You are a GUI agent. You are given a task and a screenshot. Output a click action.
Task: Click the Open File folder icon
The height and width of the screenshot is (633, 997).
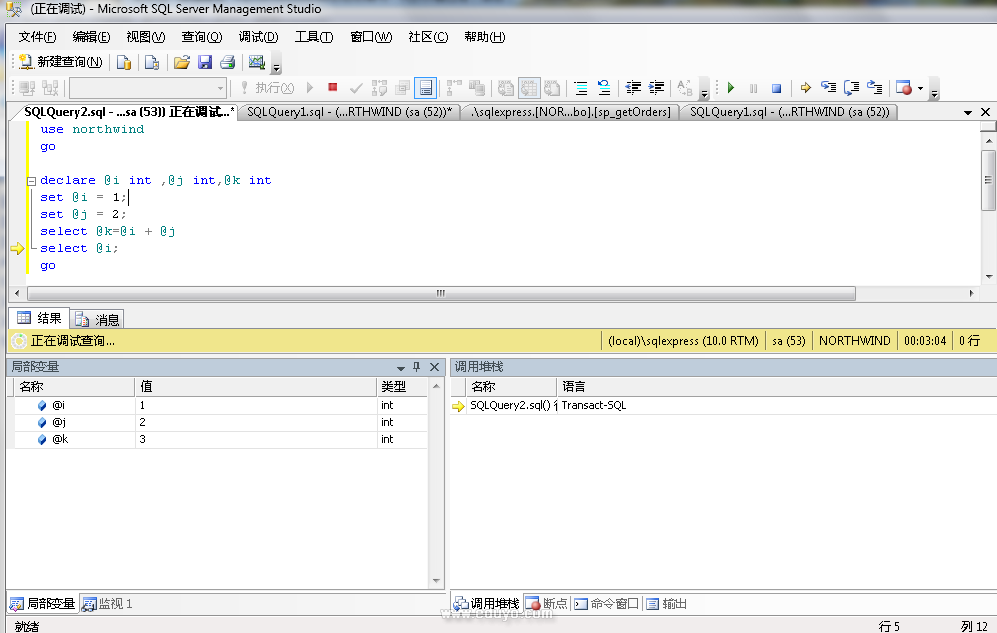coord(181,62)
